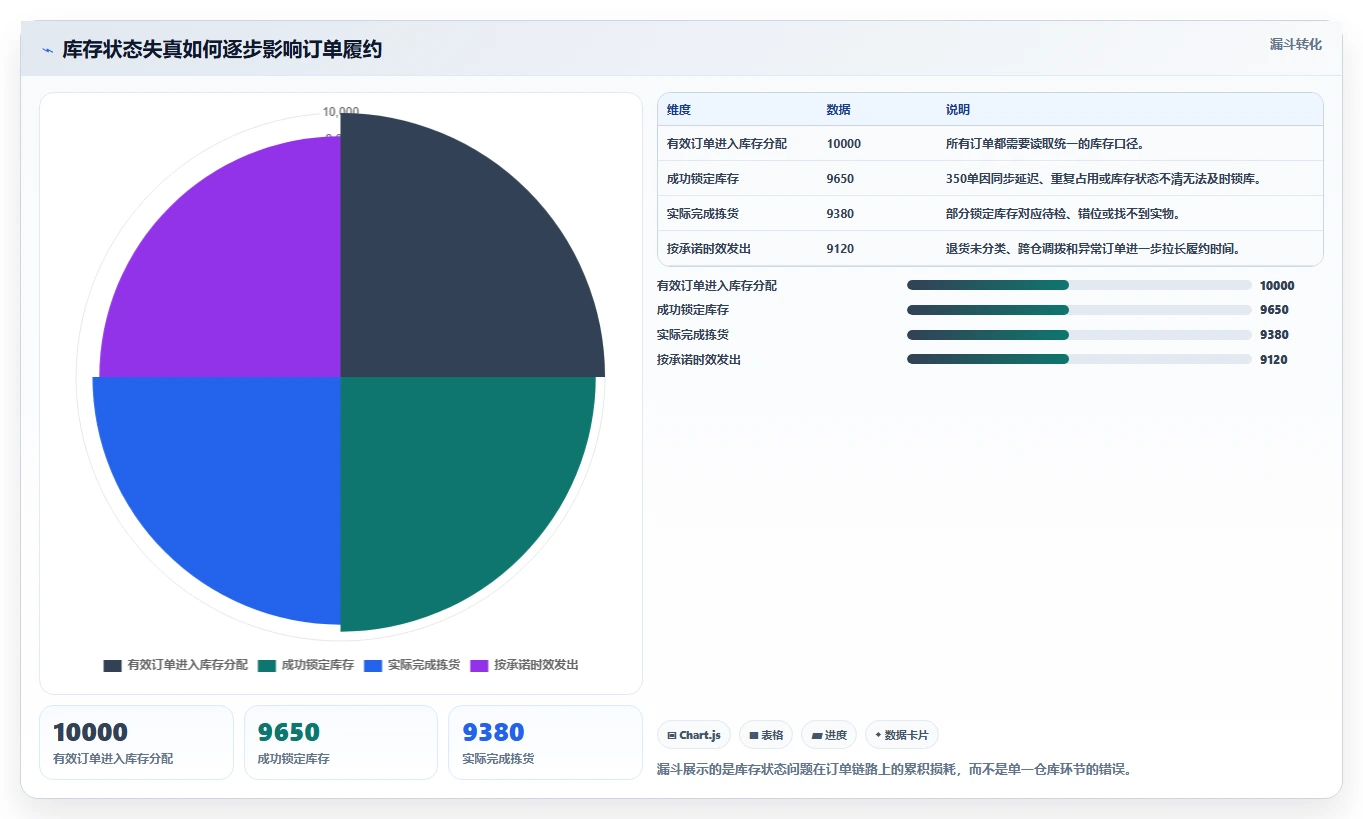Click table cell 按承诺时效发出
1363x819 pixels.
click(709, 249)
